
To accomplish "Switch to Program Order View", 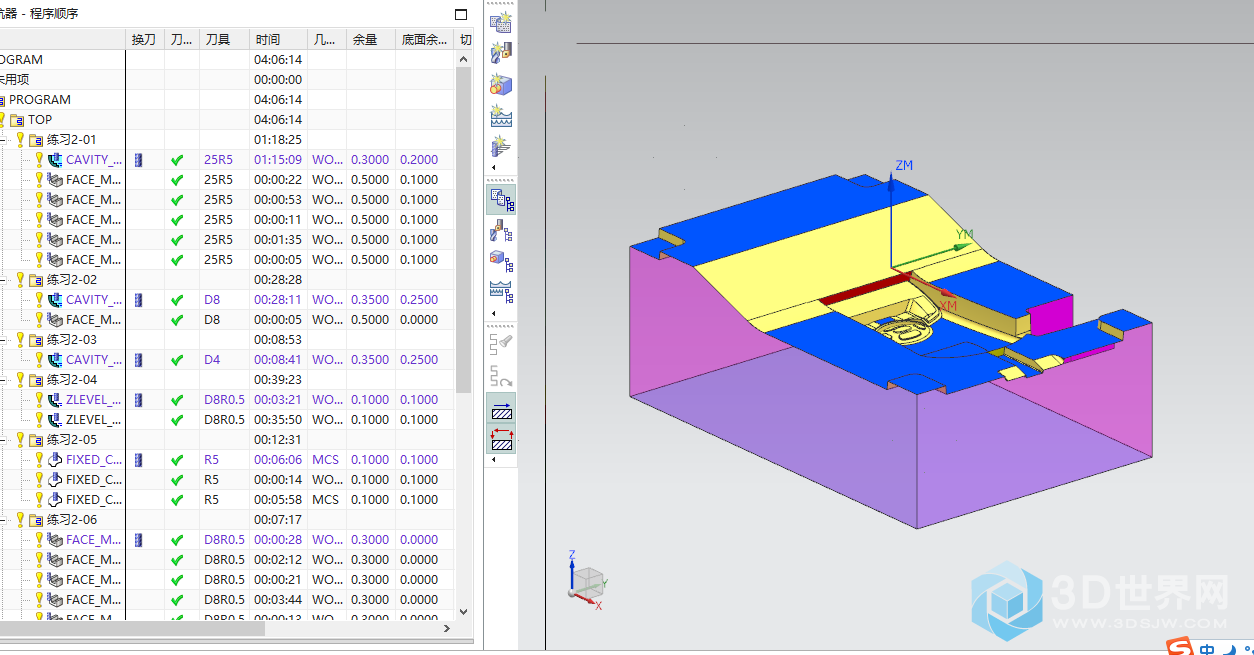I will pyautogui.click(x=501, y=200).
